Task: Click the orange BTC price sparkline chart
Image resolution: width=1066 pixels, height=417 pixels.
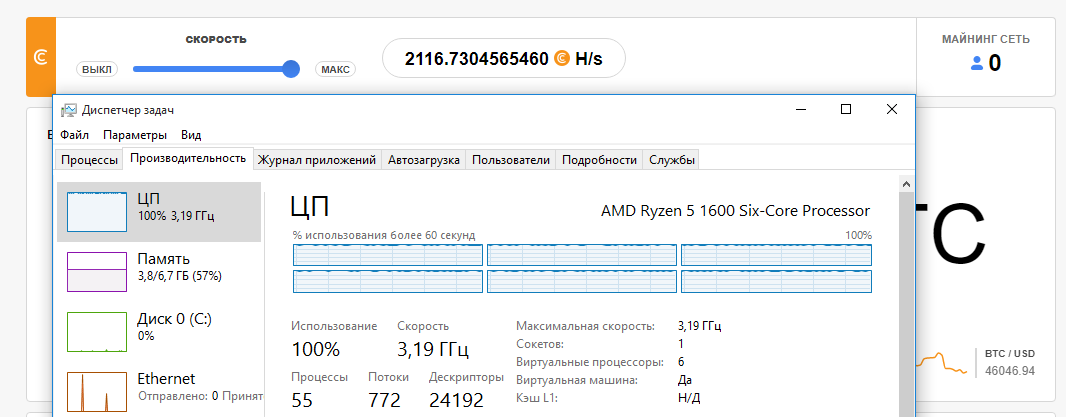Action: click(942, 363)
